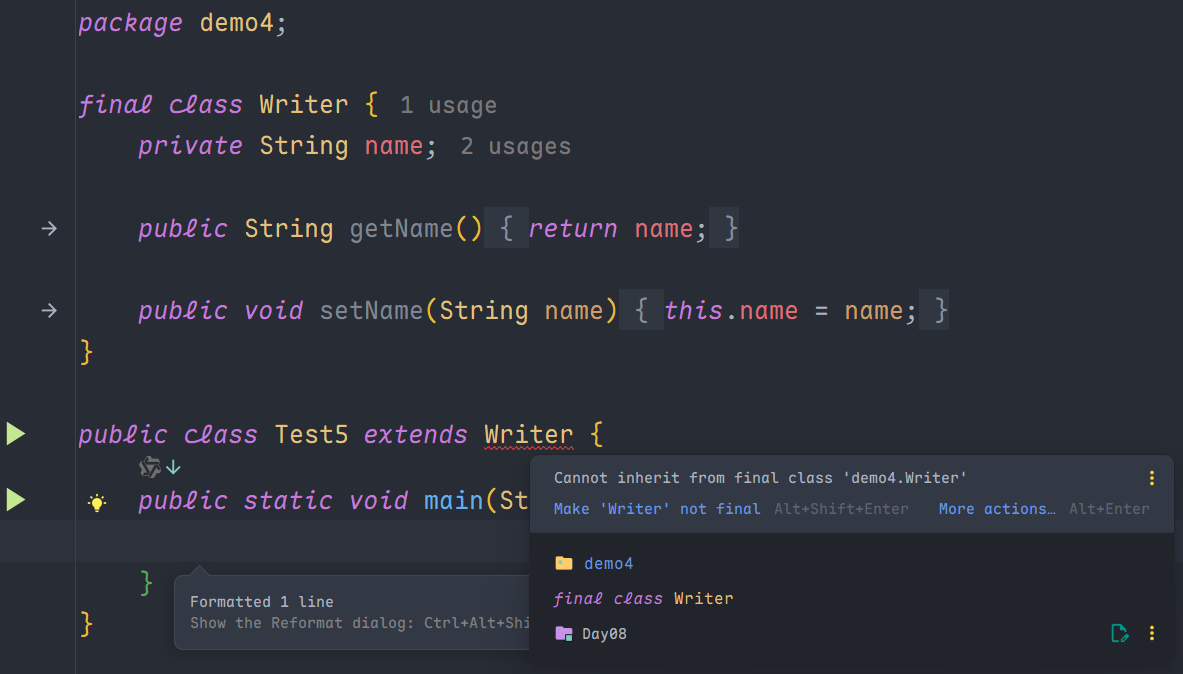
Task: Open the edit source icon in popup
Action: pyautogui.click(x=1120, y=633)
